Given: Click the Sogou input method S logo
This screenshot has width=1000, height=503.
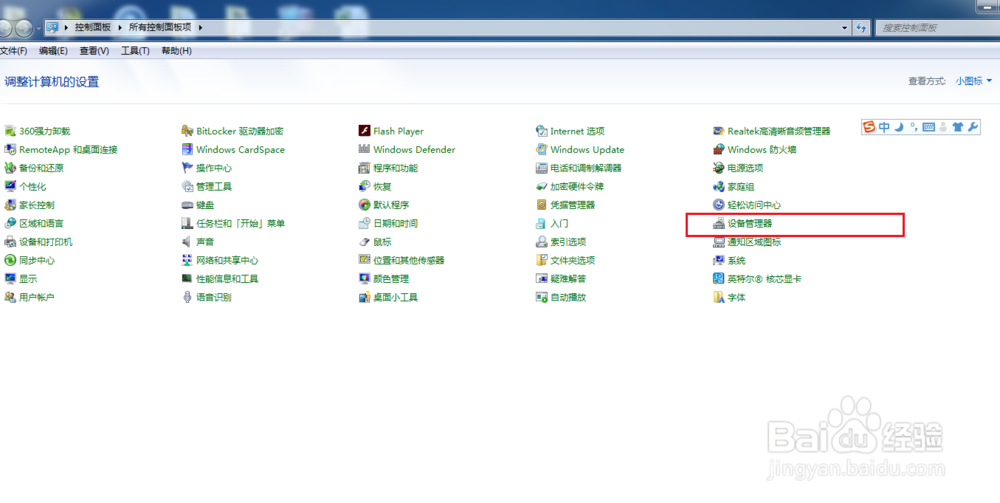Looking at the screenshot, I should [869, 127].
